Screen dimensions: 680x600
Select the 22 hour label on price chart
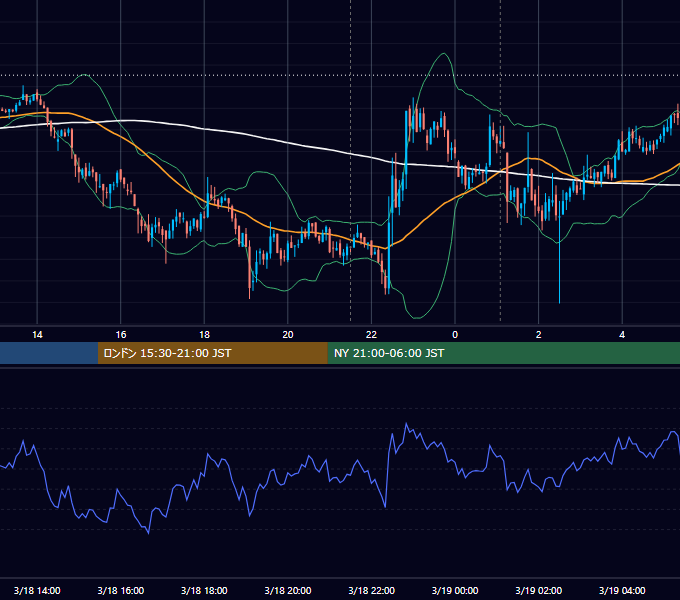[x=371, y=335]
